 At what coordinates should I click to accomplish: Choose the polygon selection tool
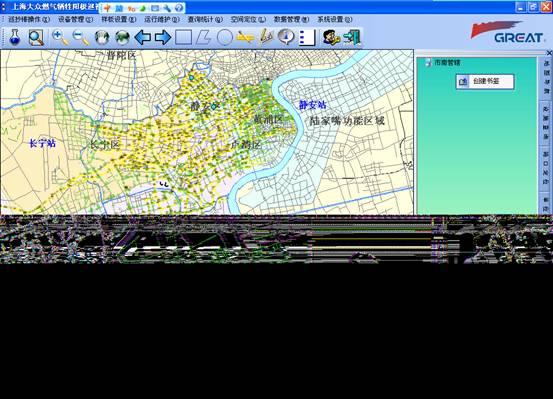click(203, 37)
